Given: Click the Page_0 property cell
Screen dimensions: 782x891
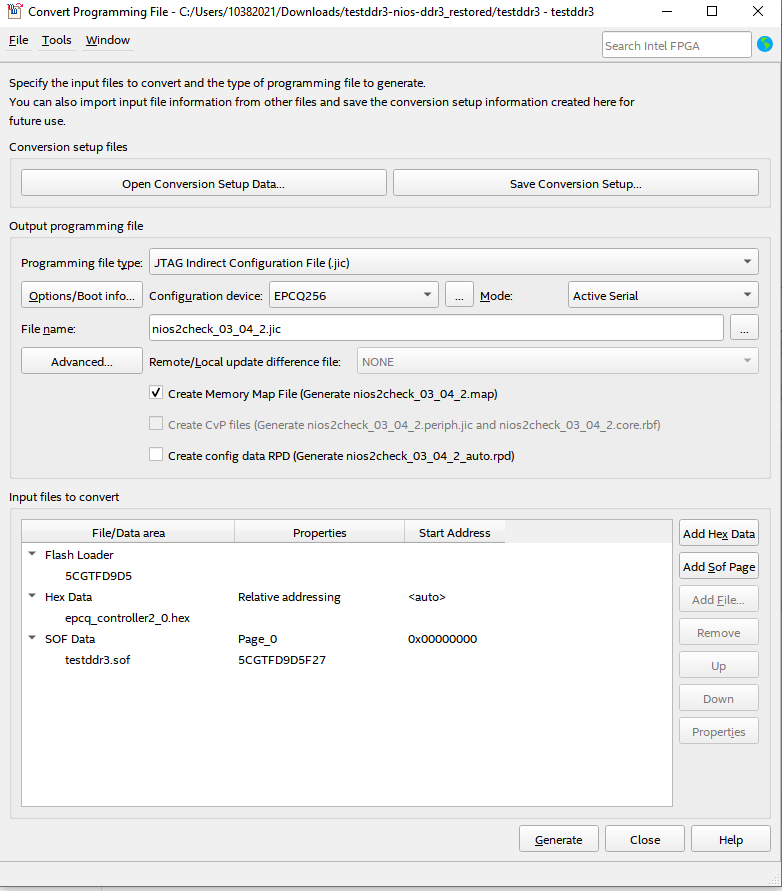Looking at the screenshot, I should (257, 639).
